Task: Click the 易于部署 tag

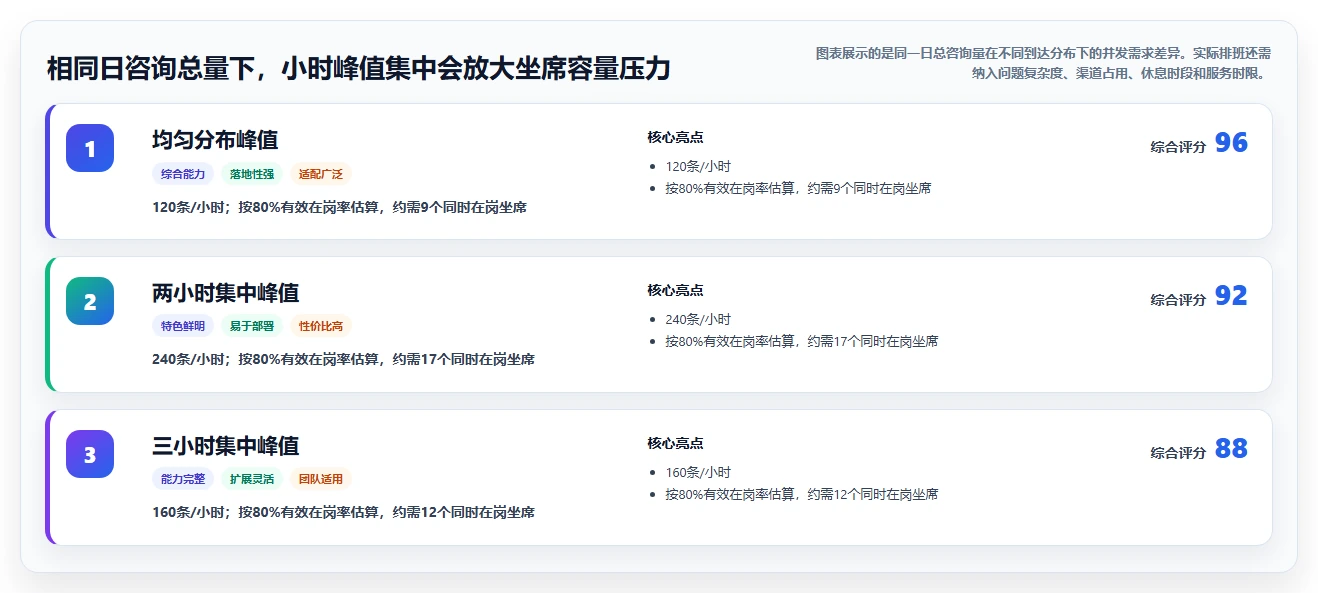Action: coord(252,326)
